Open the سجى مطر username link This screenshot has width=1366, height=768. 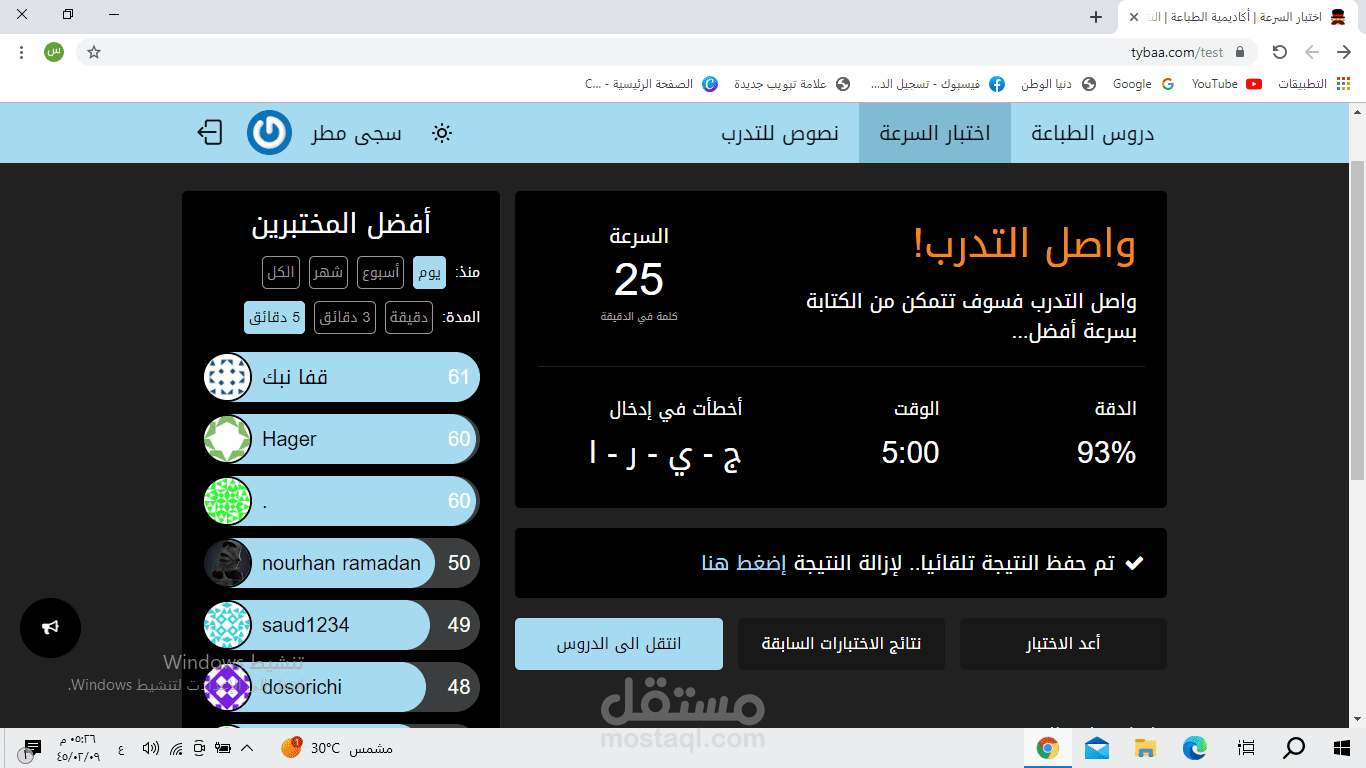356,133
